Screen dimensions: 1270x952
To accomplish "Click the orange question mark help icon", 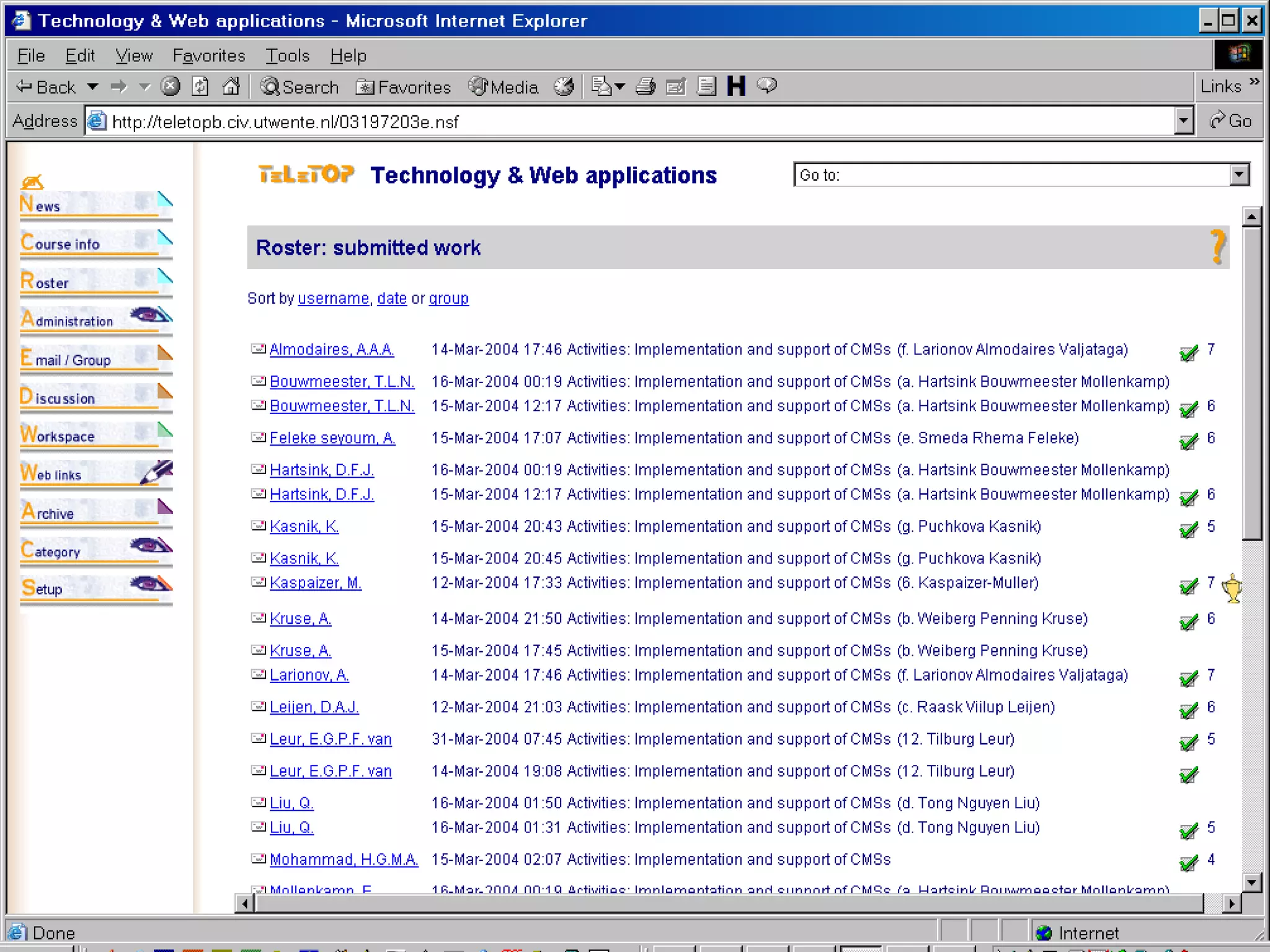I will [x=1217, y=247].
